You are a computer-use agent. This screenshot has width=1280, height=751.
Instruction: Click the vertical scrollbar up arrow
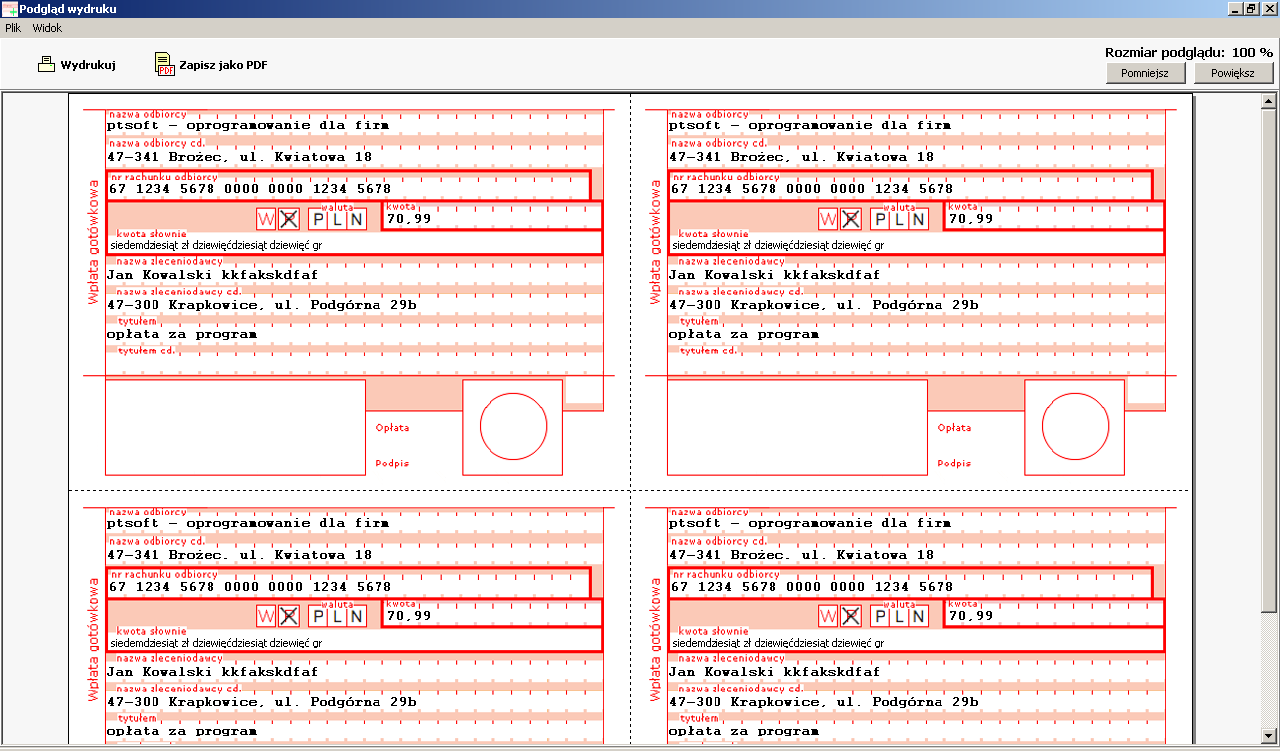[x=1269, y=101]
